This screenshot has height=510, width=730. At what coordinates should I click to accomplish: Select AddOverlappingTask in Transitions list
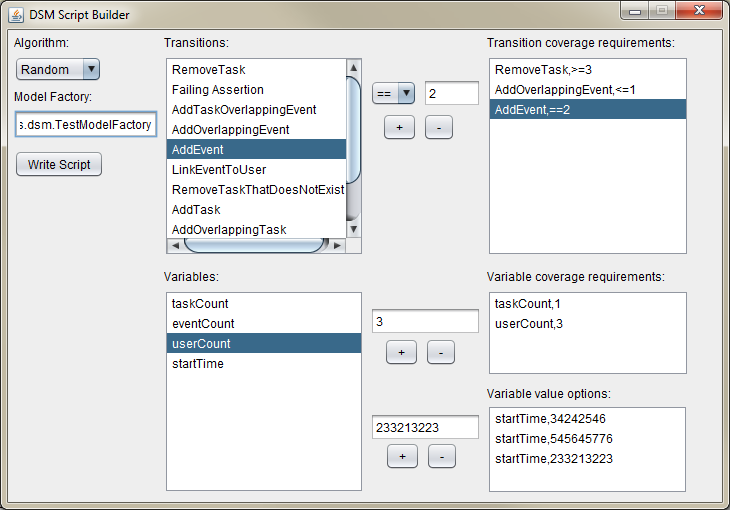coord(229,230)
